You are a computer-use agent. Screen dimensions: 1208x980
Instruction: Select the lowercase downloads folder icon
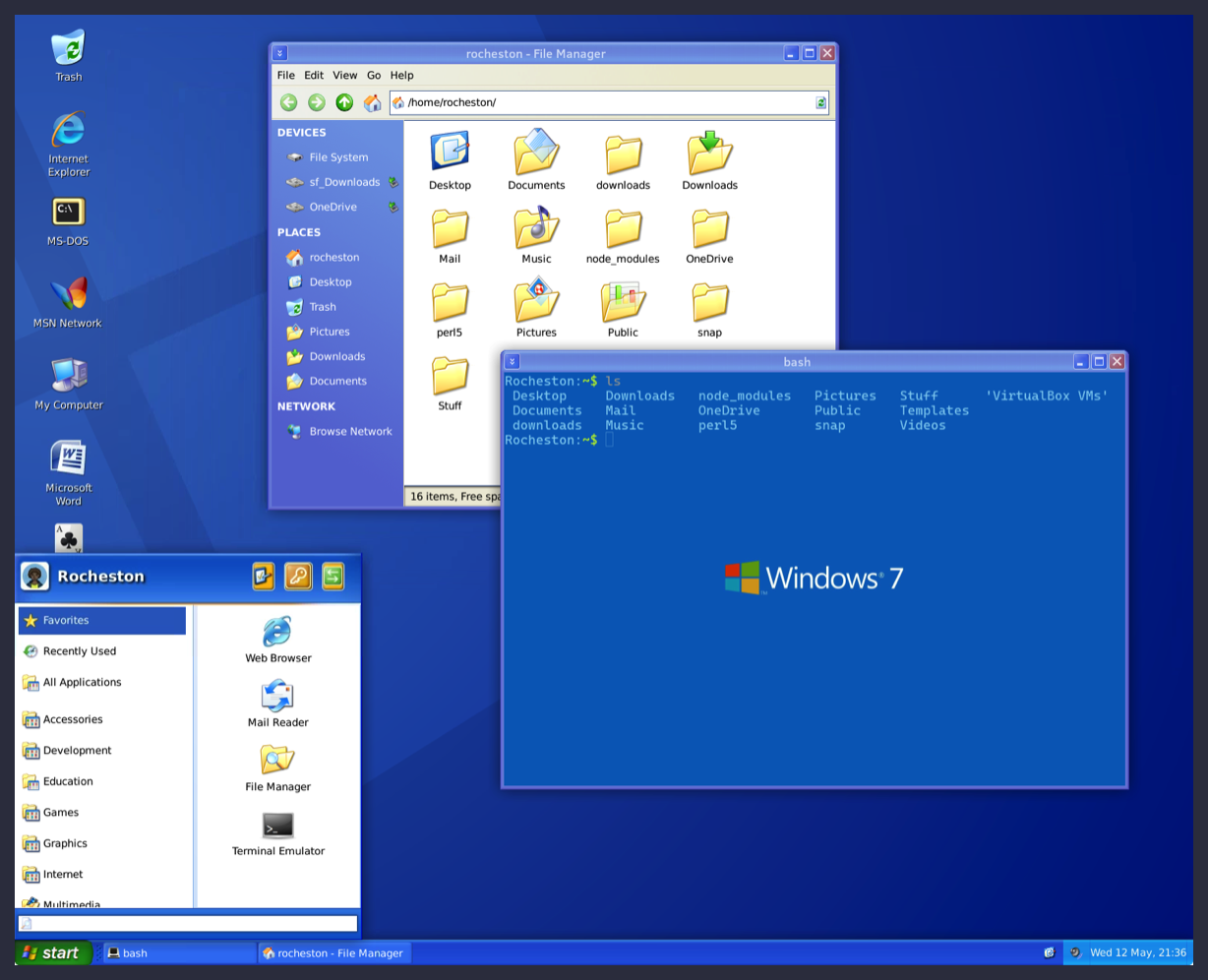(623, 153)
